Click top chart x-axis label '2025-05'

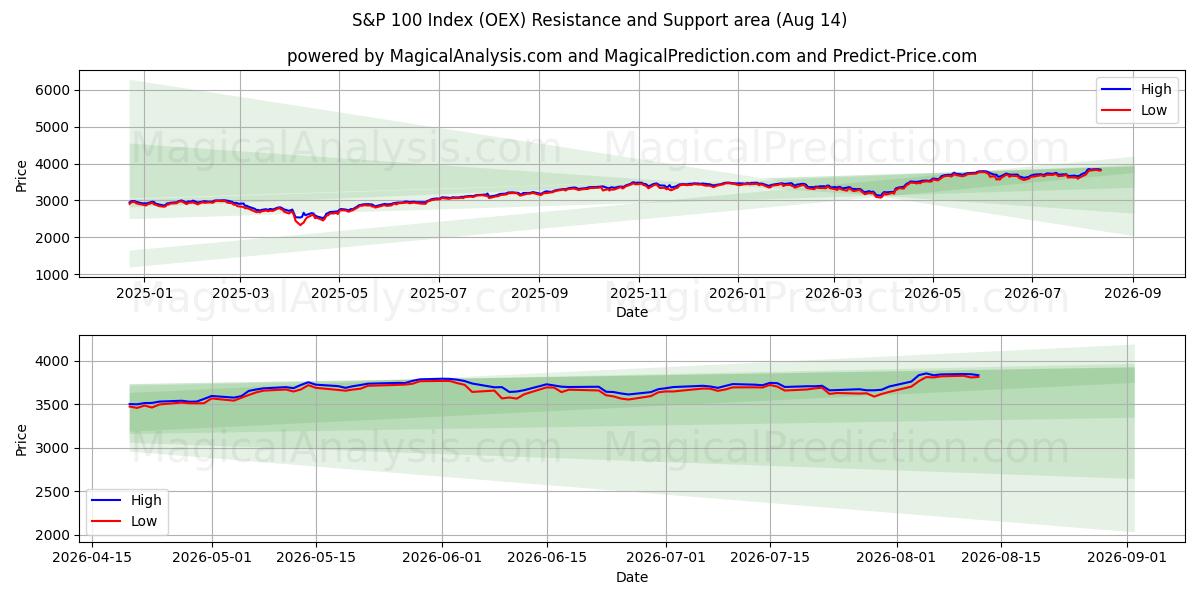pos(339,293)
